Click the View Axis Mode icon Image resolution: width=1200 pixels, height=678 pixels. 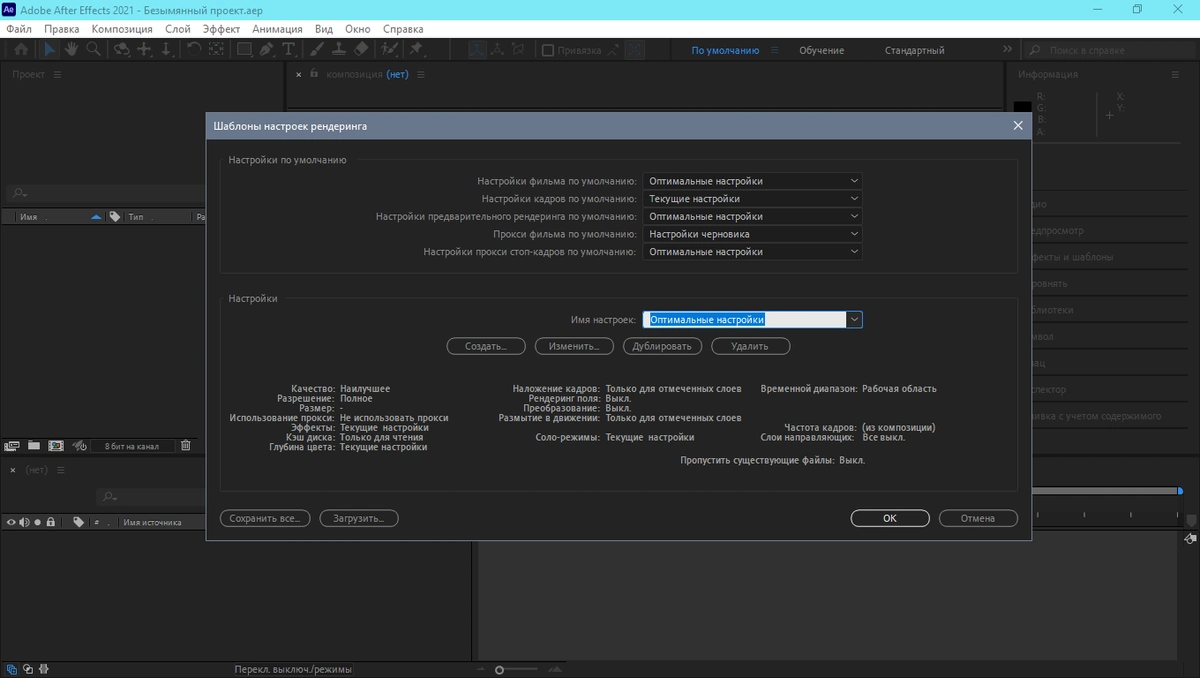pos(518,49)
